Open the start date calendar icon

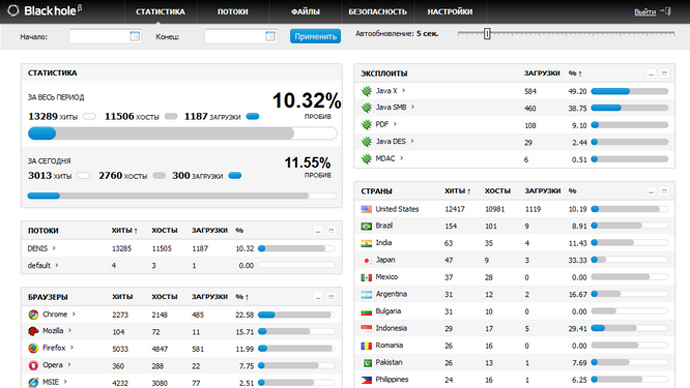click(x=135, y=36)
